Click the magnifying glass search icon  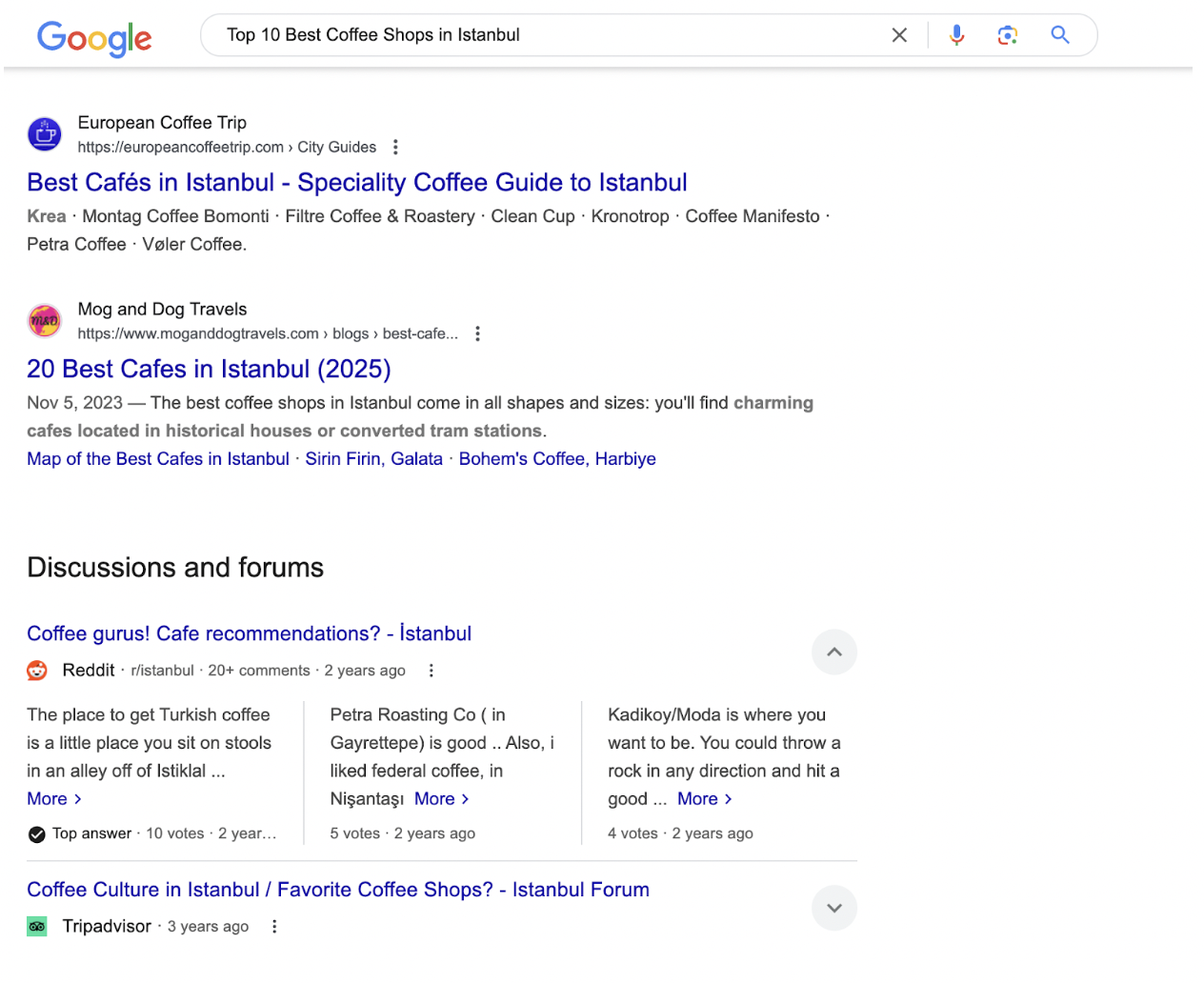click(1060, 34)
